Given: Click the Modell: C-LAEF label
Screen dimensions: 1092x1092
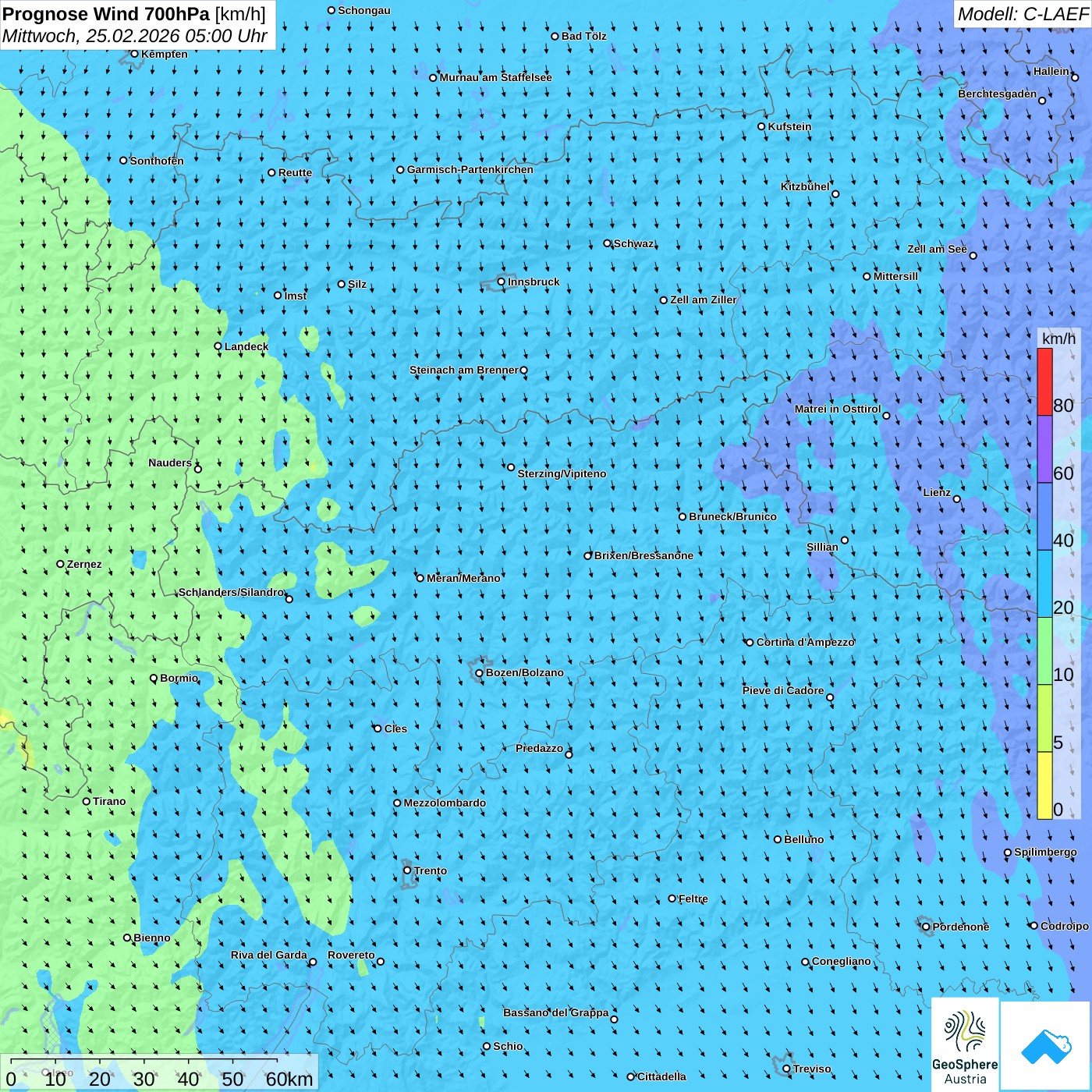Looking at the screenshot, I should pos(1023,14).
